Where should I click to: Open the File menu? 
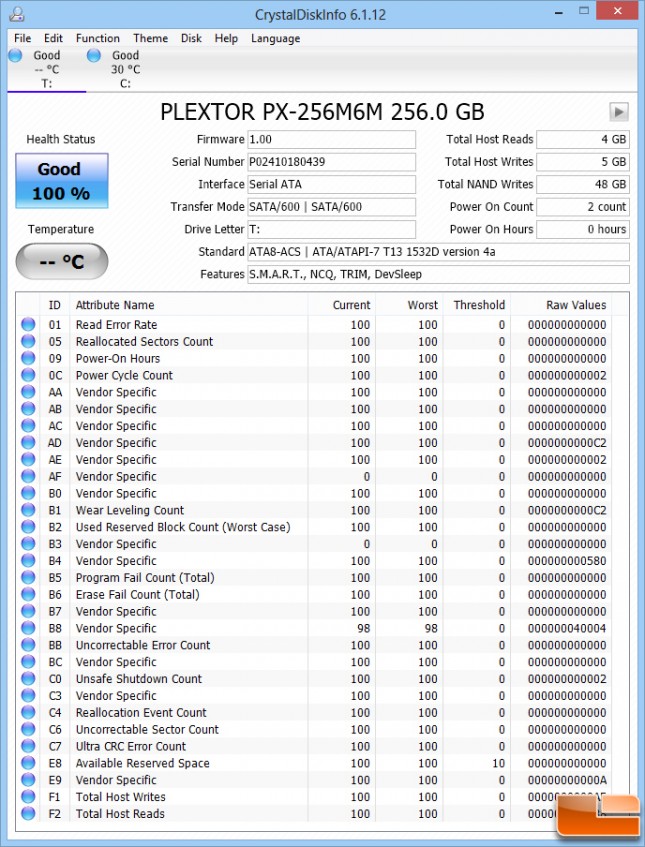point(22,38)
